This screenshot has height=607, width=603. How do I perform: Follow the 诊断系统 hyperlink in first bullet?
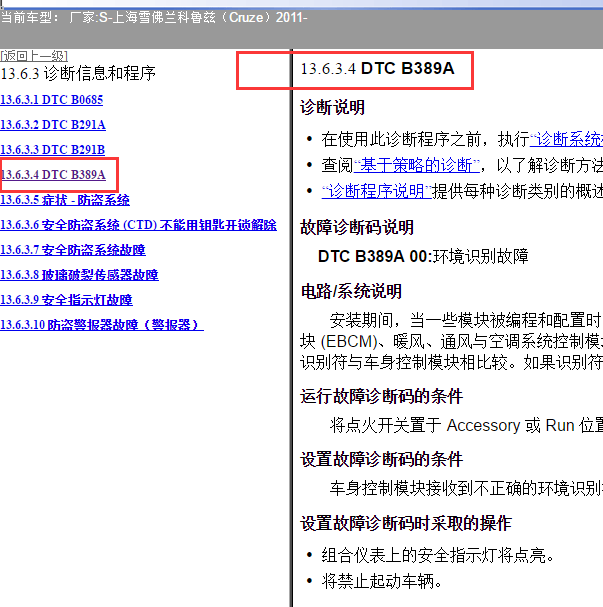point(566,139)
